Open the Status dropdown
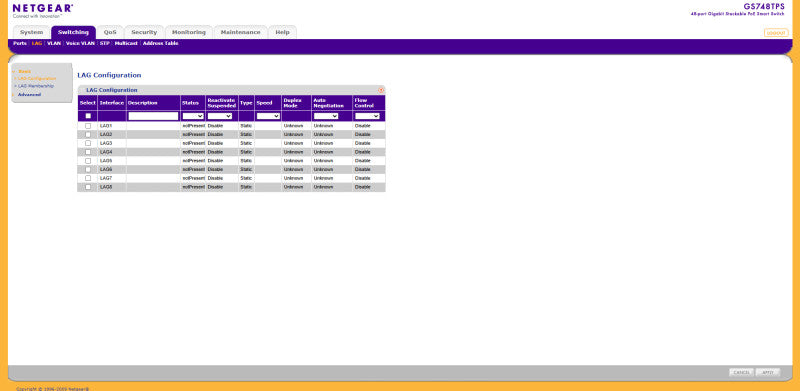Image resolution: width=800 pixels, height=391 pixels. coord(193,116)
